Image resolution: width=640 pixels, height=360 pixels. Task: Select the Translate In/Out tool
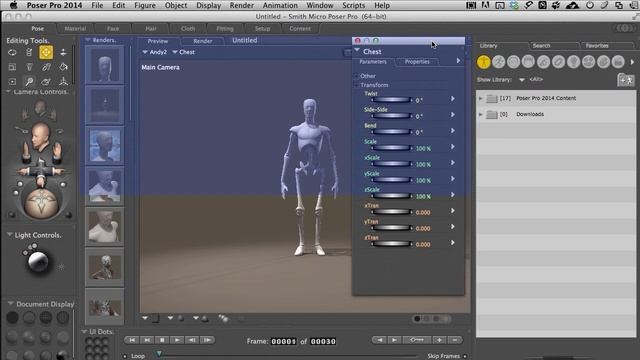click(x=63, y=52)
